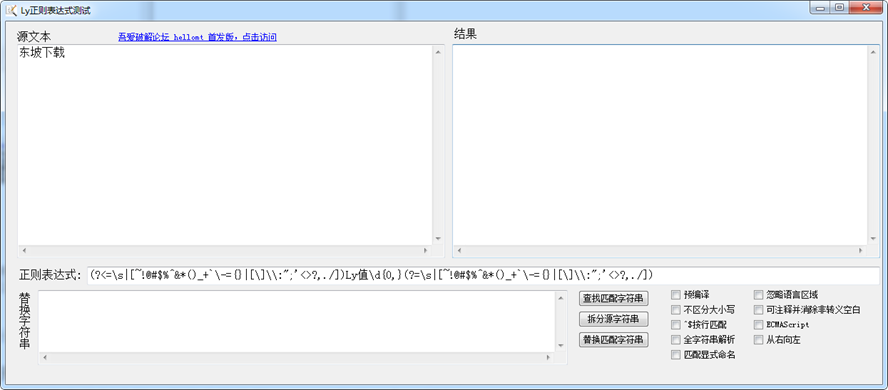The image size is (888, 390).
Task: Minimize the Ly正则表达式测试 window
Action: 819,7
